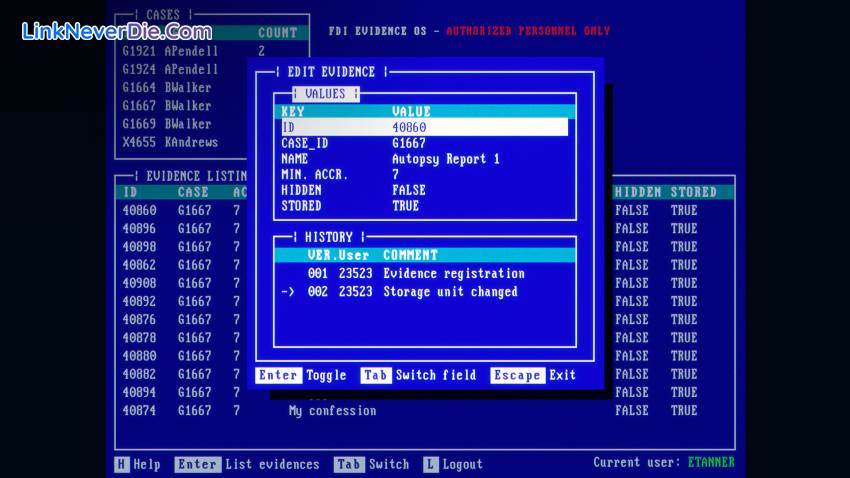
Task: Click the highlighted ID field value 40860
Action: click(x=409, y=127)
